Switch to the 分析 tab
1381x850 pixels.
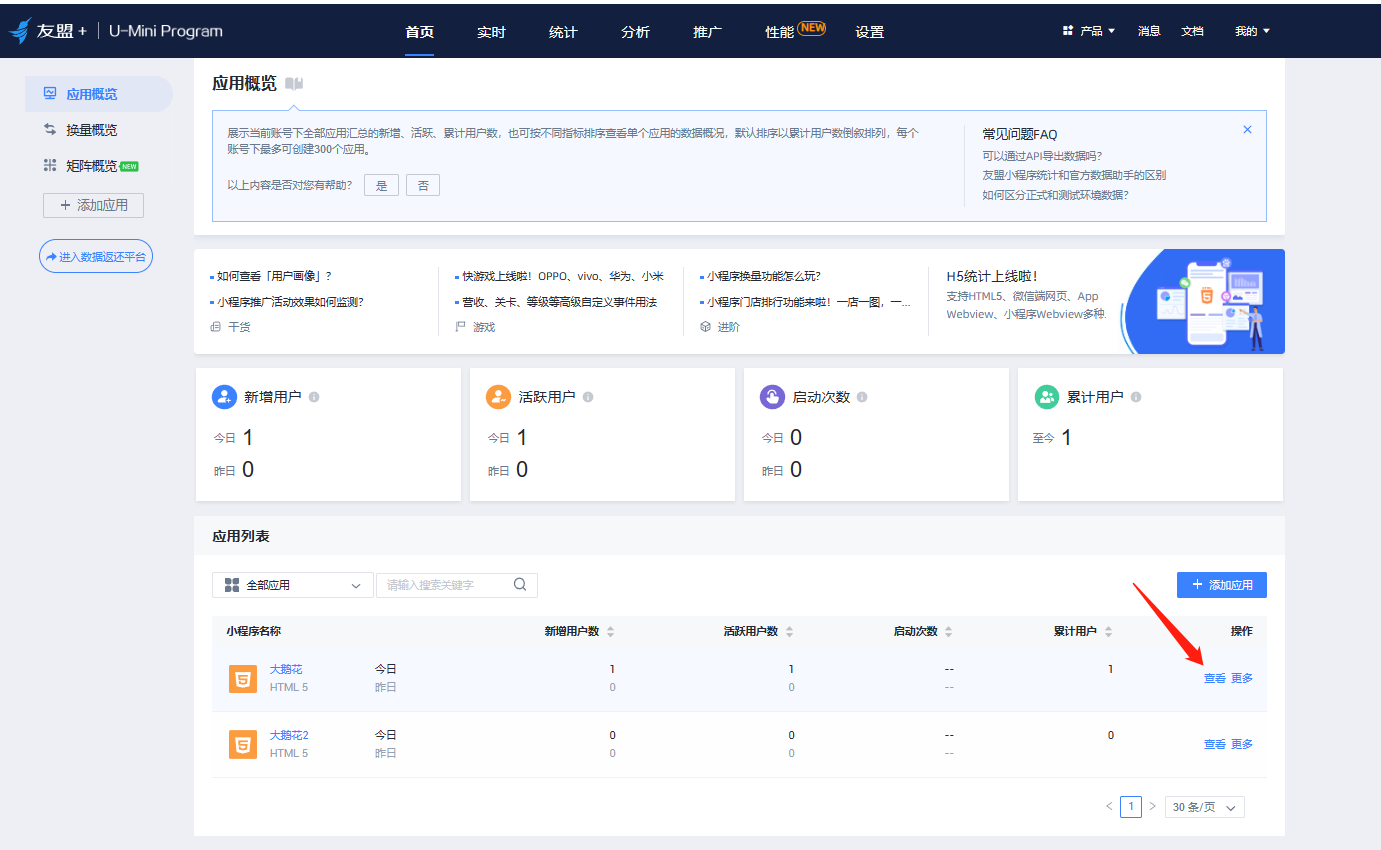click(x=635, y=32)
